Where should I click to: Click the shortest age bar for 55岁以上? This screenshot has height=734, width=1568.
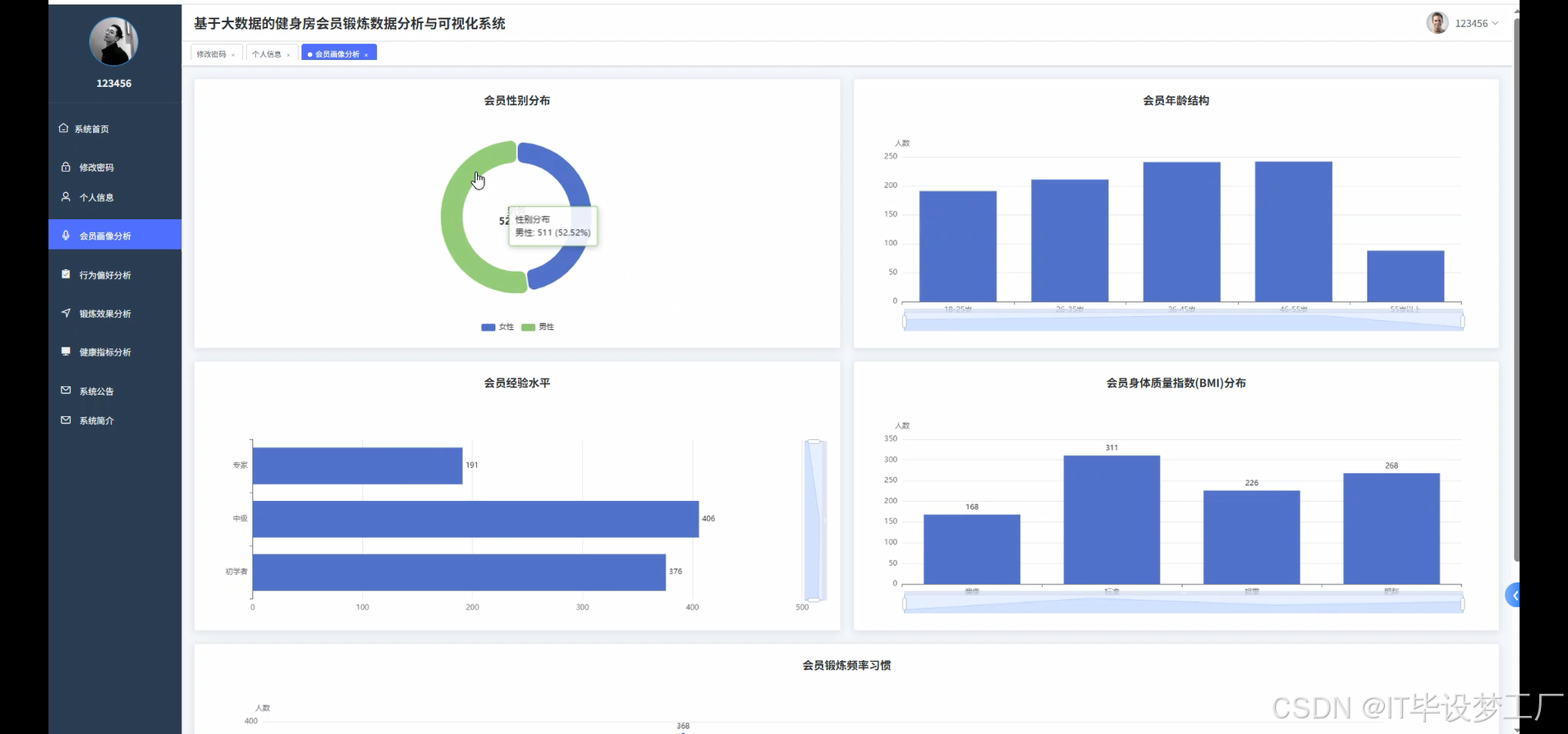point(1405,276)
